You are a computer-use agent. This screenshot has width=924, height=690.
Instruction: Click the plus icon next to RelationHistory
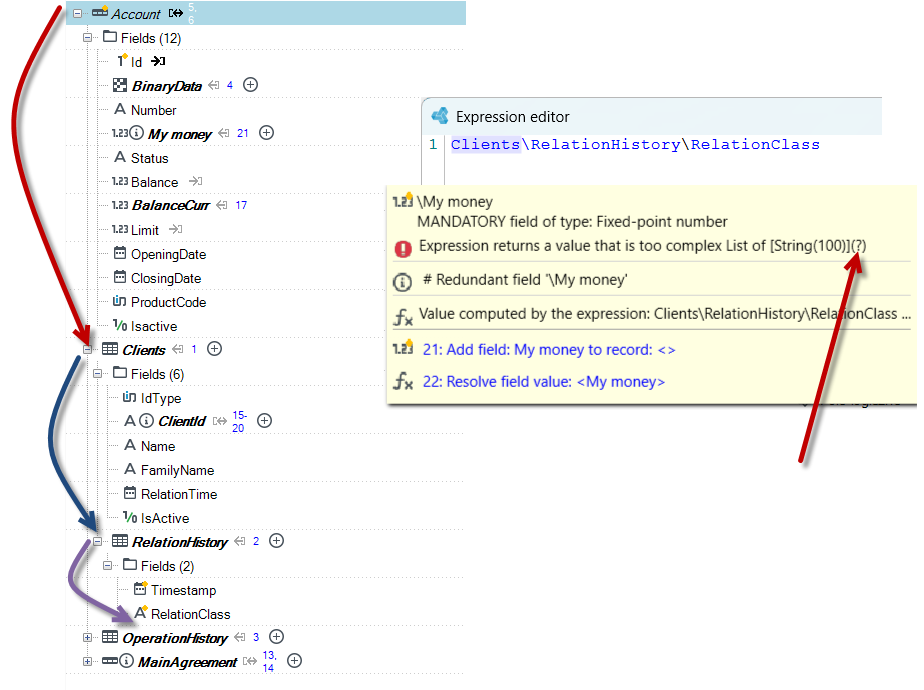click(276, 541)
